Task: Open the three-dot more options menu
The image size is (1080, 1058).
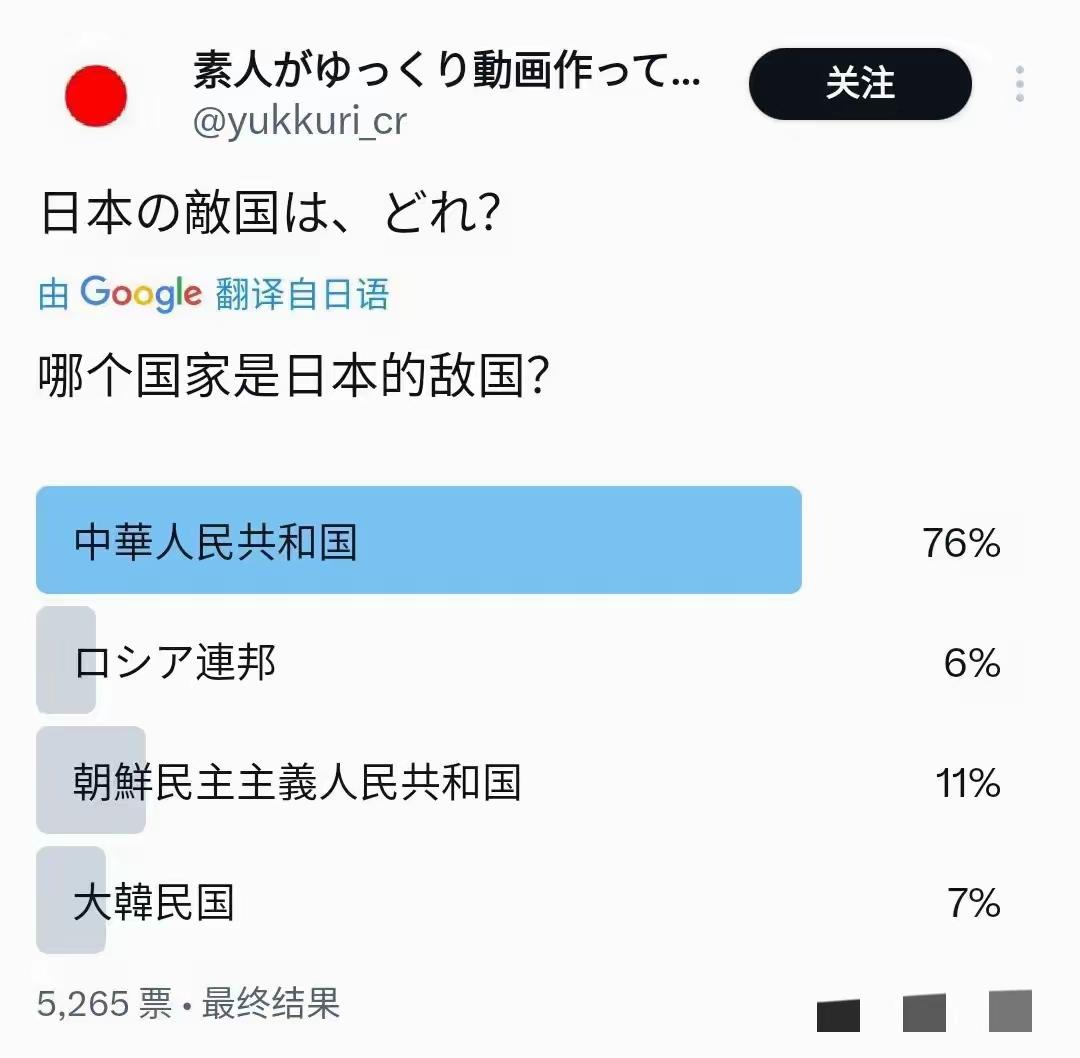Action: (1020, 85)
